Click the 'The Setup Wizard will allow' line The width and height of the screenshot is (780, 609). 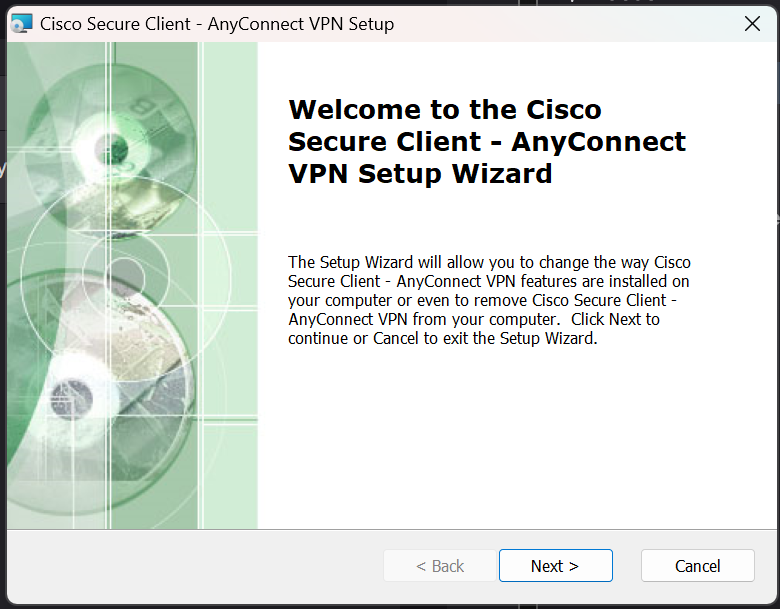[x=489, y=262]
